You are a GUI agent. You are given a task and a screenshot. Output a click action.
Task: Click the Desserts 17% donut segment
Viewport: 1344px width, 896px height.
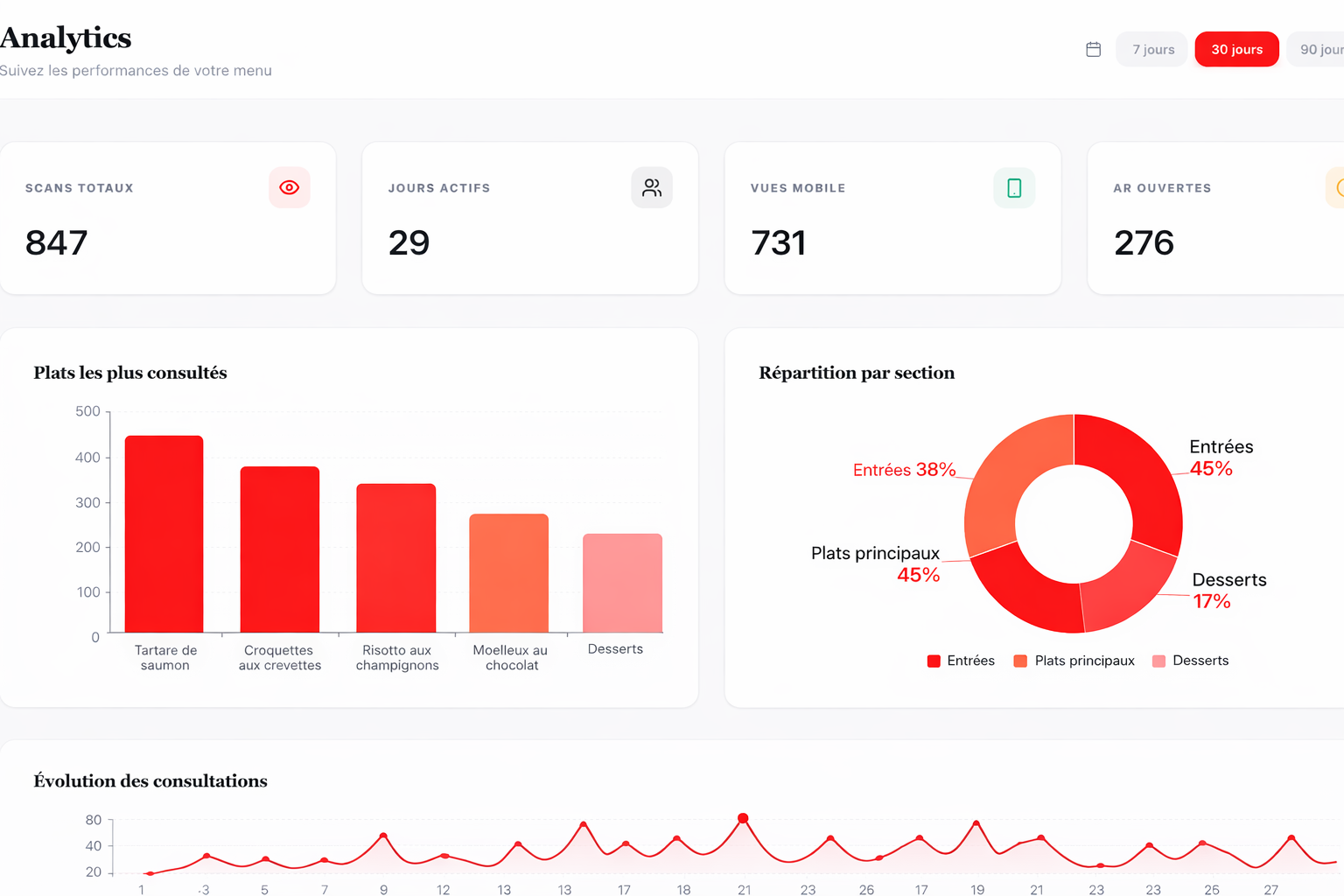point(1127,590)
